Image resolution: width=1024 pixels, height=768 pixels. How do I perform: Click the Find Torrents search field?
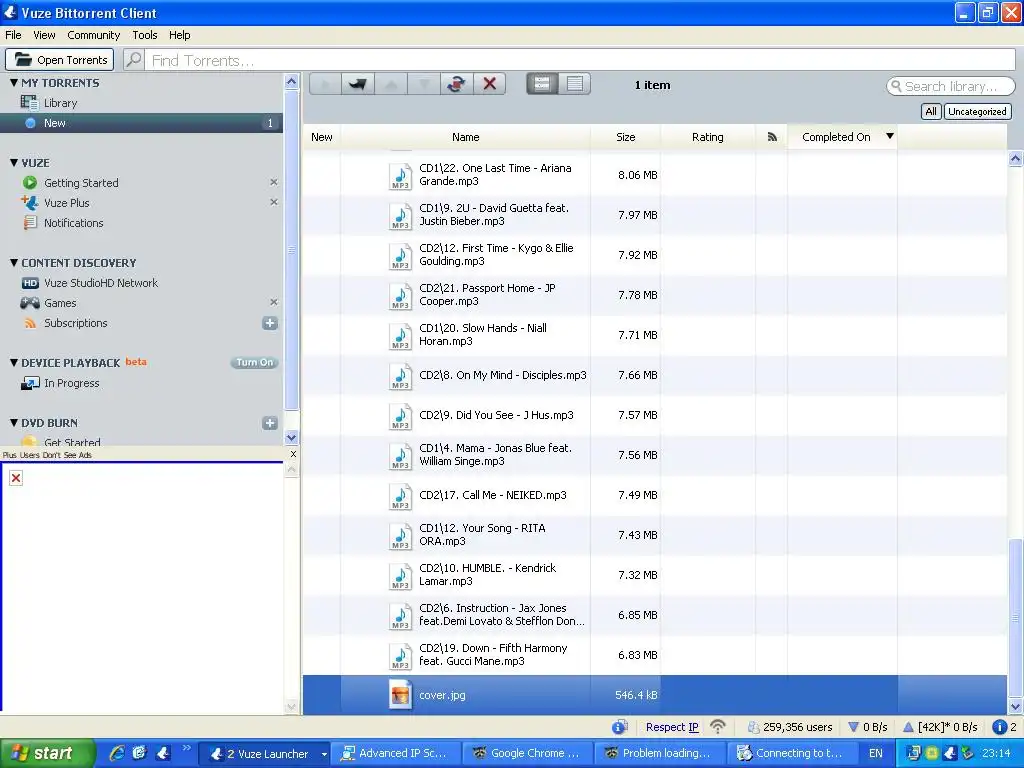tap(580, 60)
